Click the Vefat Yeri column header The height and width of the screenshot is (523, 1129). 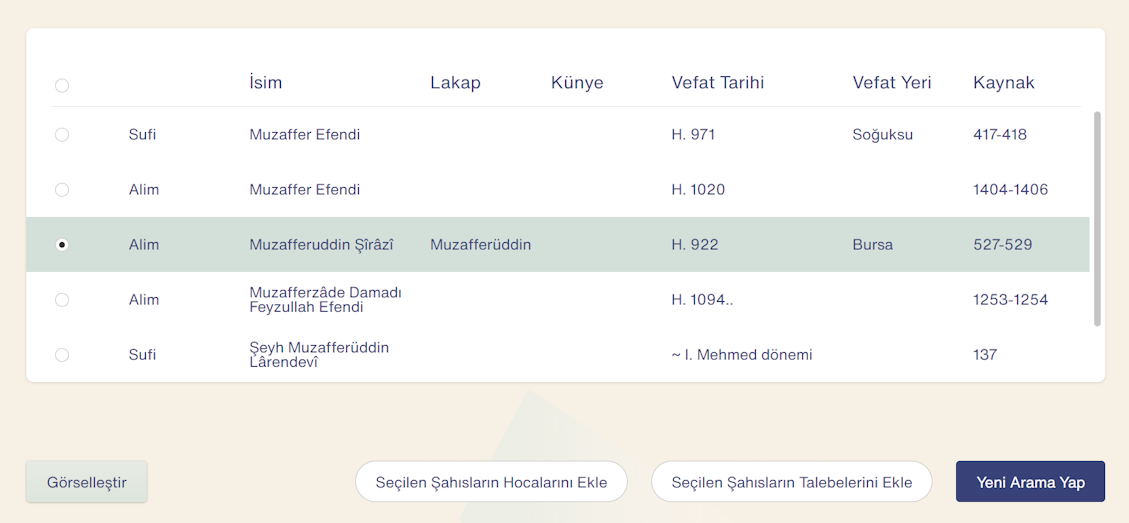tap(892, 83)
